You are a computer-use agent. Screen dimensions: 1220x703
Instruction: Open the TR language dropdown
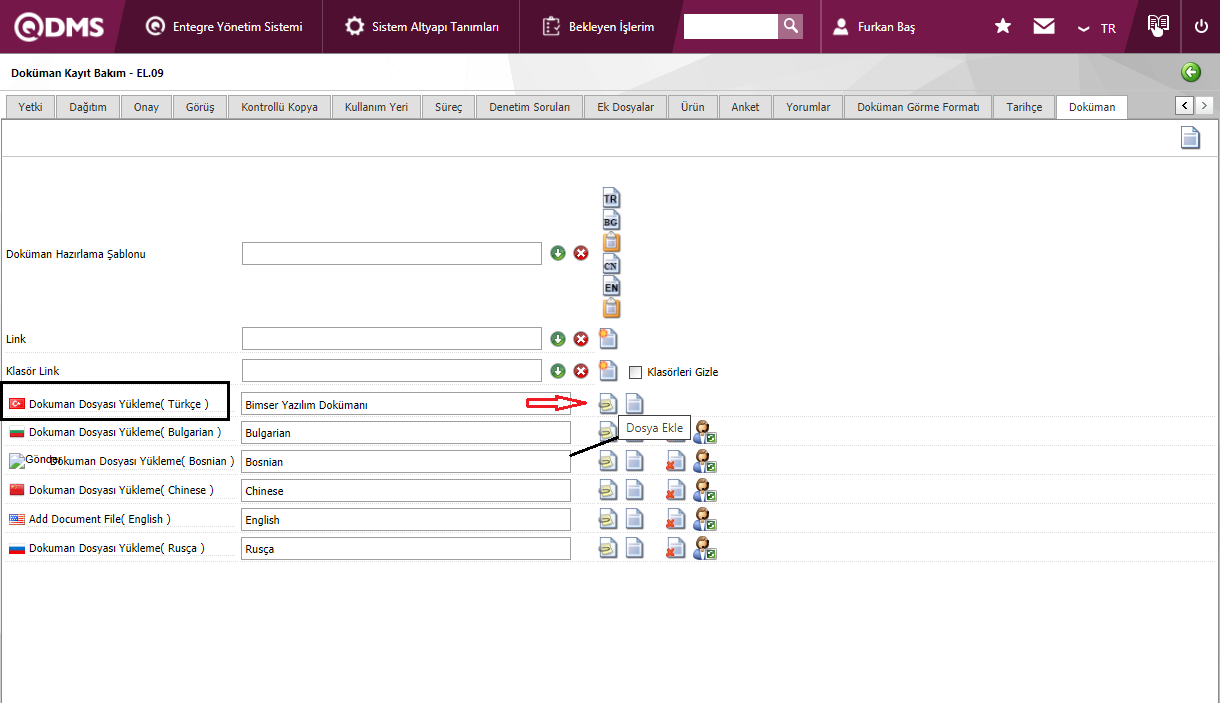1097,28
